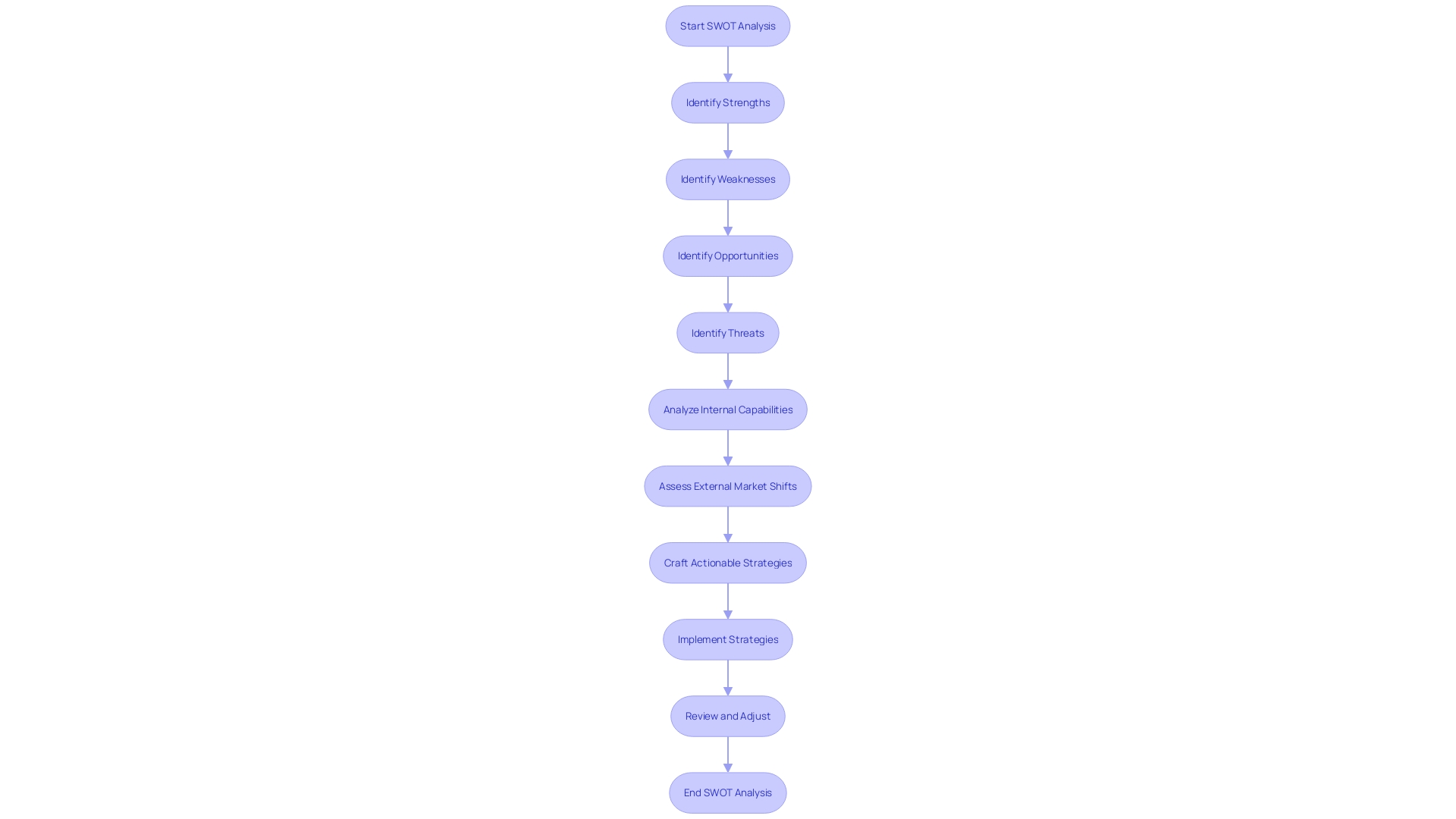Click the Review and Adjust node
The width and height of the screenshot is (1456, 819).
pos(728,715)
